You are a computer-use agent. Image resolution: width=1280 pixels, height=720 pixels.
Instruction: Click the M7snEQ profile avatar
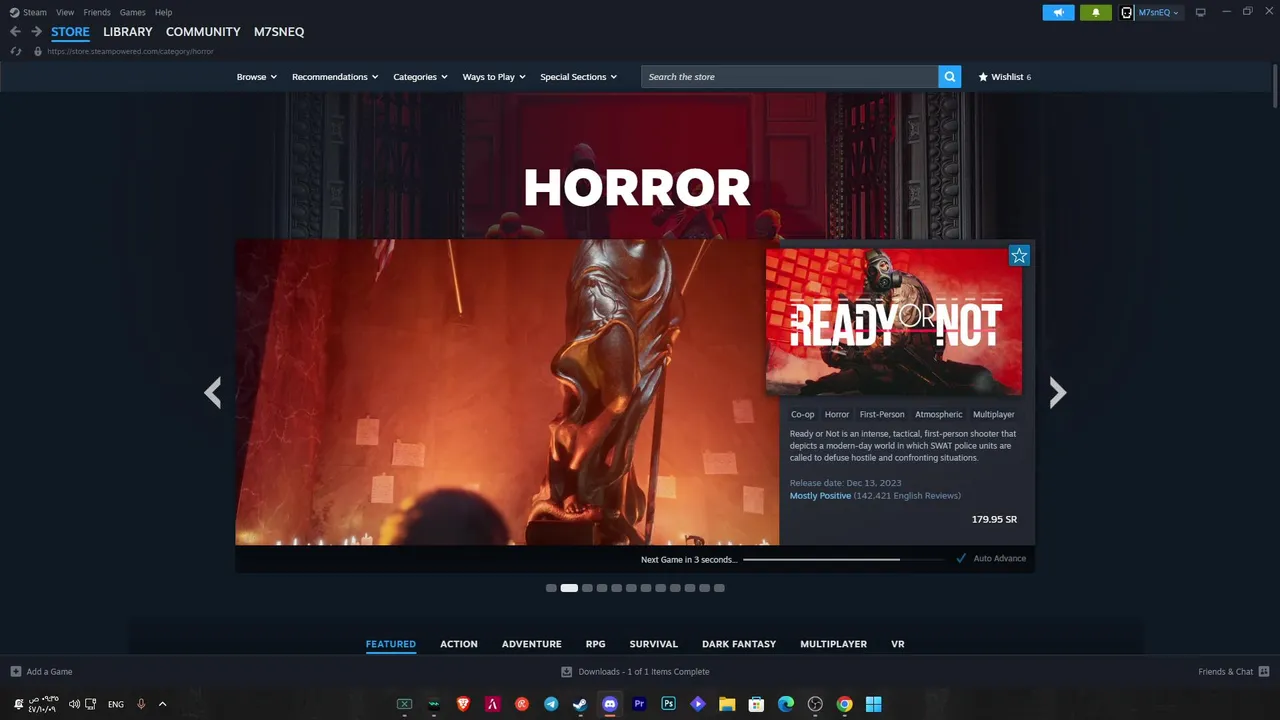tap(1126, 12)
